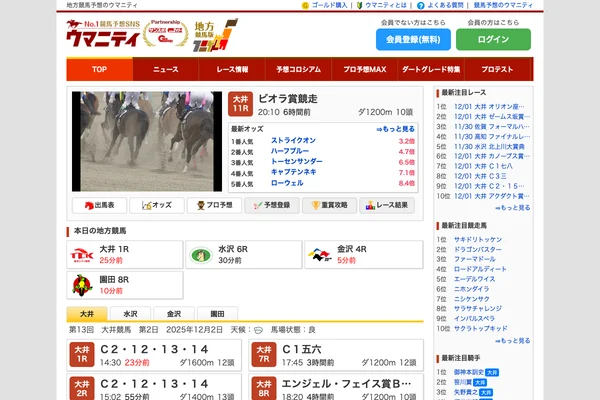
Task: Open the 園田 8R 10分前 card
Action: pyautogui.click(x=125, y=285)
